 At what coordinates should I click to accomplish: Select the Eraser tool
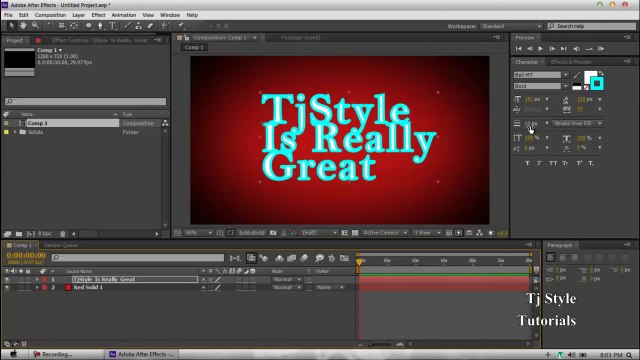(x=150, y=26)
